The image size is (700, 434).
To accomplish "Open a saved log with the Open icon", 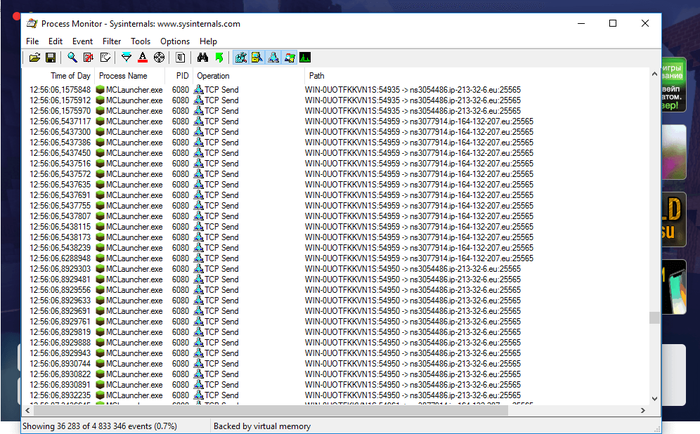I will coord(34,58).
